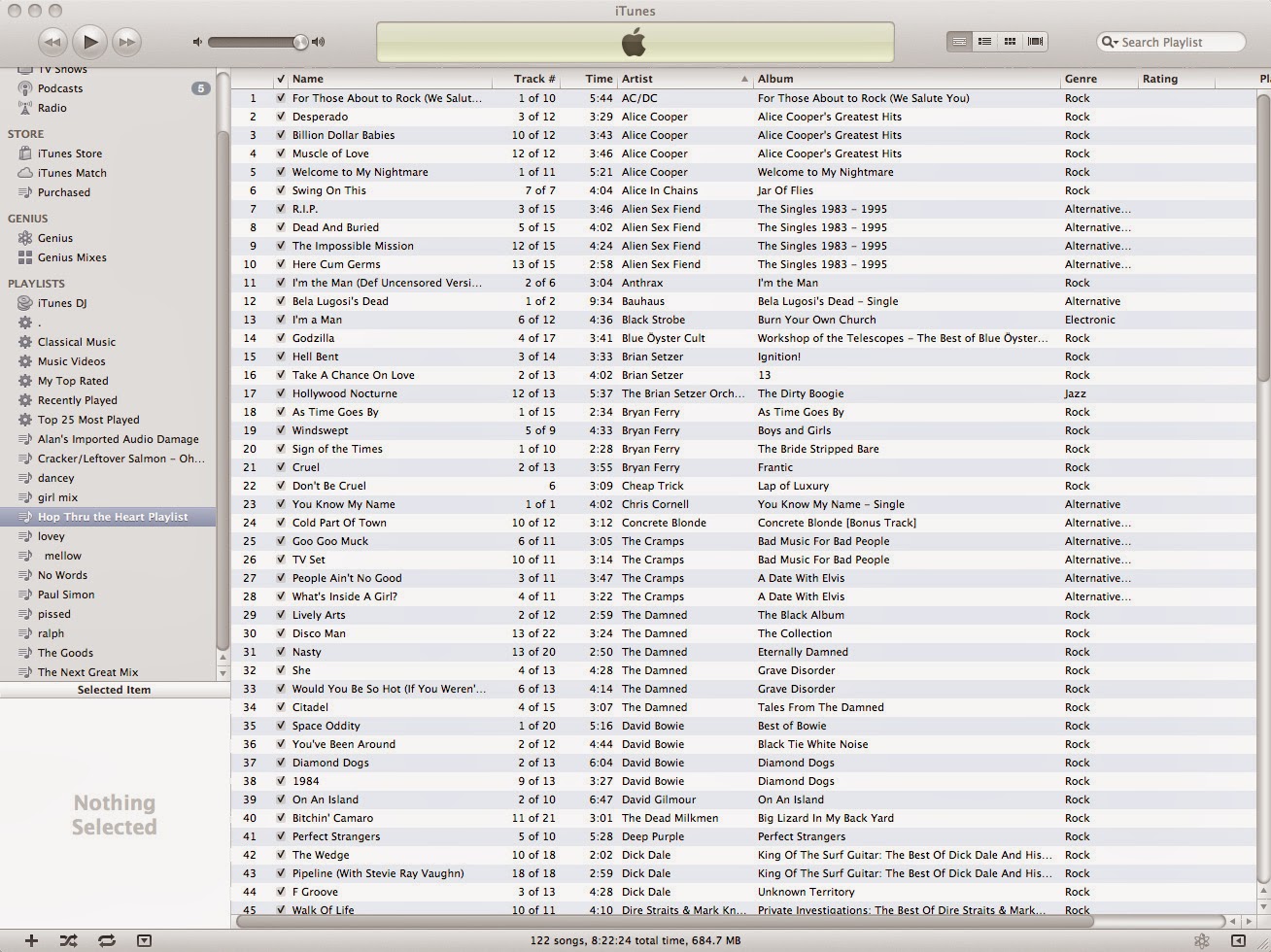Uncheck the song Hollywood Nocturne
Screen dimensions: 1271x952
click(281, 393)
